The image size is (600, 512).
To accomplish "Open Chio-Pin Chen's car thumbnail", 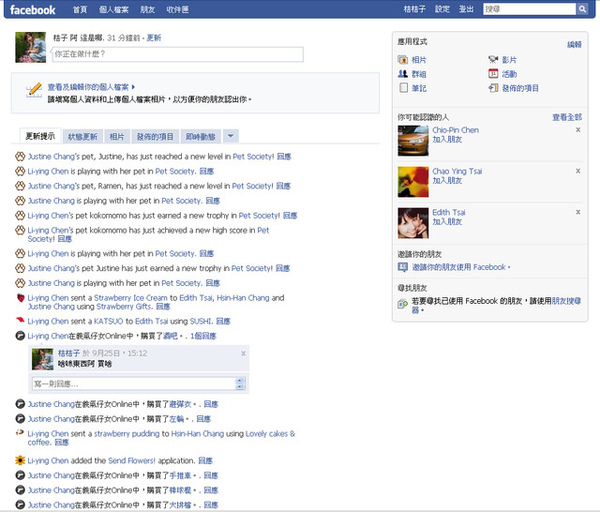I will pyautogui.click(x=413, y=141).
